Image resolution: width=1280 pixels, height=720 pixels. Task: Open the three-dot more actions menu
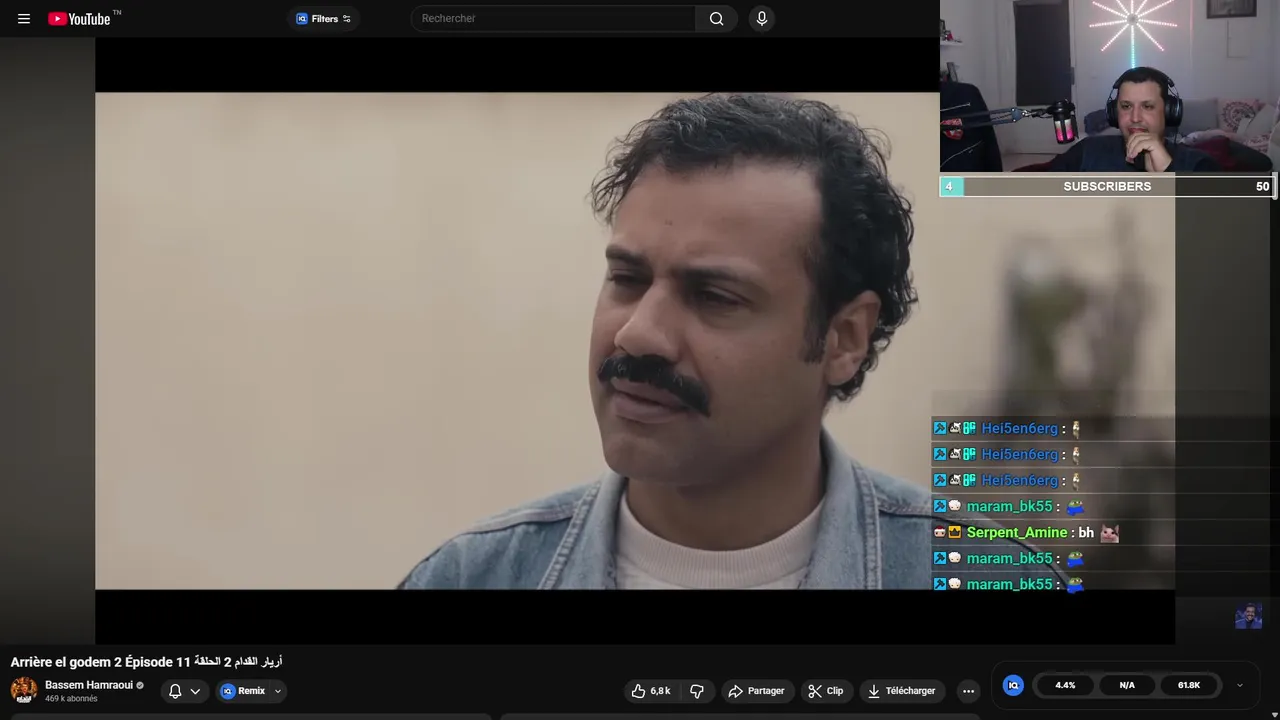coord(968,691)
